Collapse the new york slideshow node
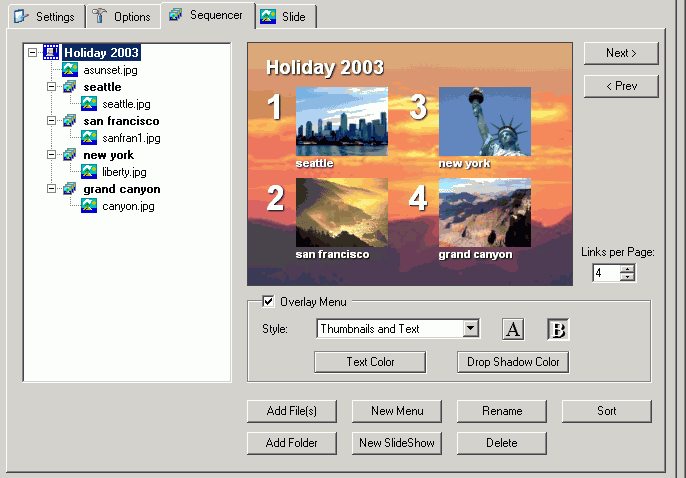This screenshot has height=478, width=686. (x=52, y=155)
